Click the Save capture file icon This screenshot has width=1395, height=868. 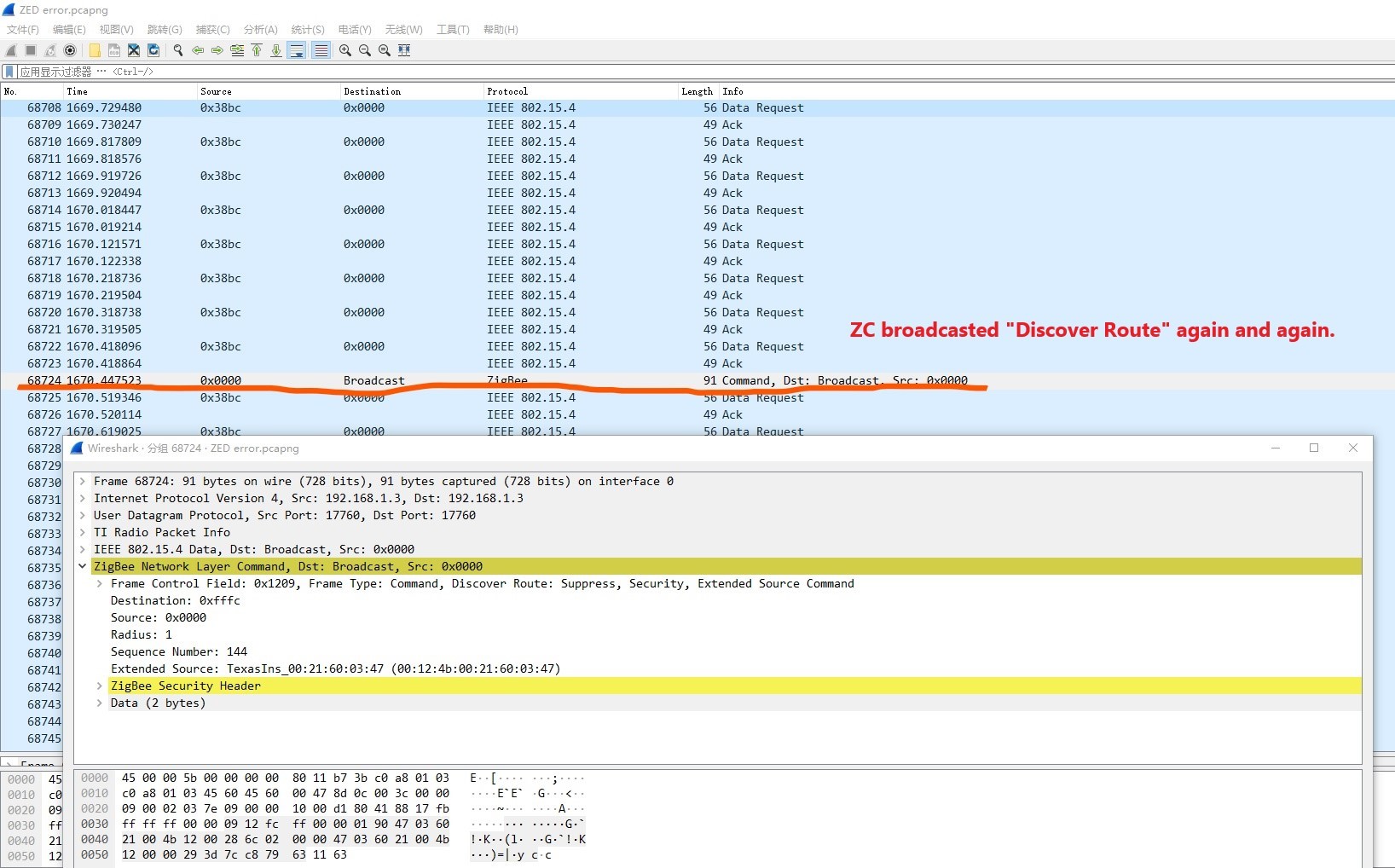pos(114,50)
